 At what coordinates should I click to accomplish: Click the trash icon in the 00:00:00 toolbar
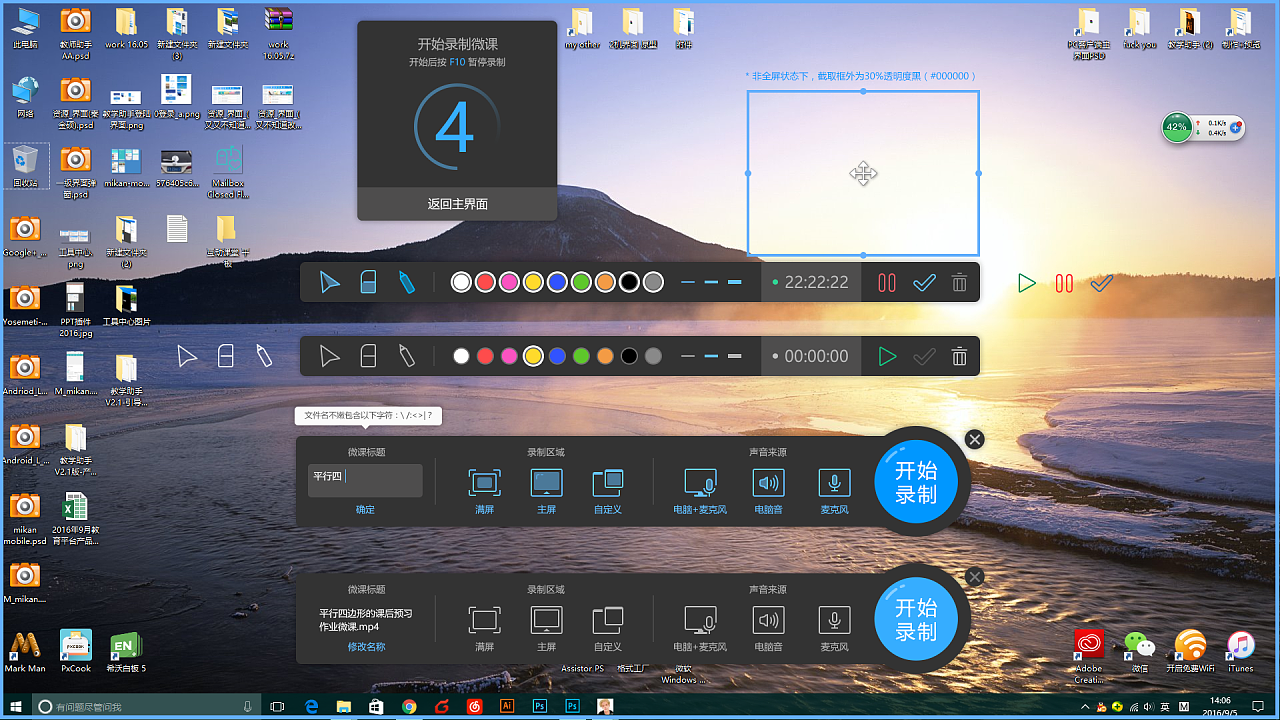pyautogui.click(x=959, y=356)
